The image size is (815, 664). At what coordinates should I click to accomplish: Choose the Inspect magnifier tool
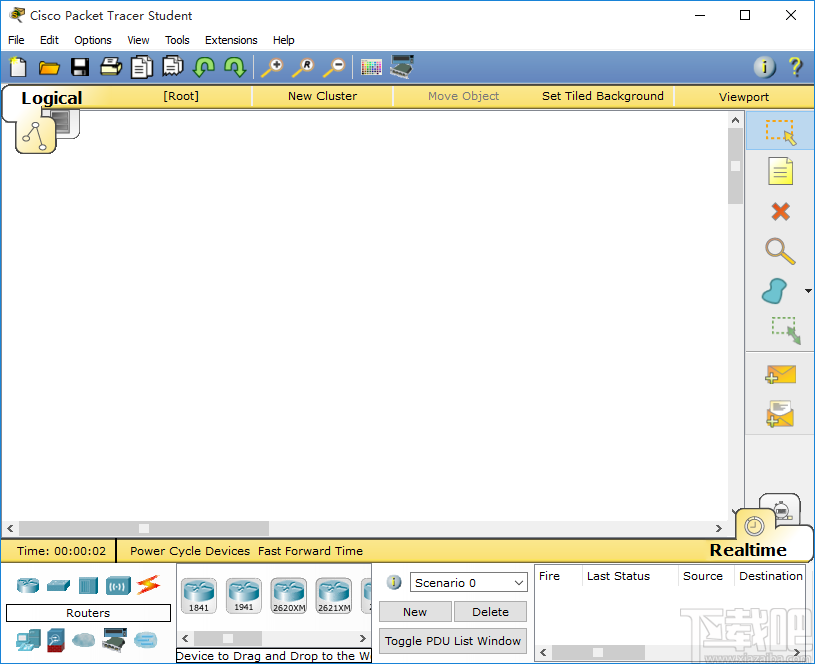click(780, 251)
